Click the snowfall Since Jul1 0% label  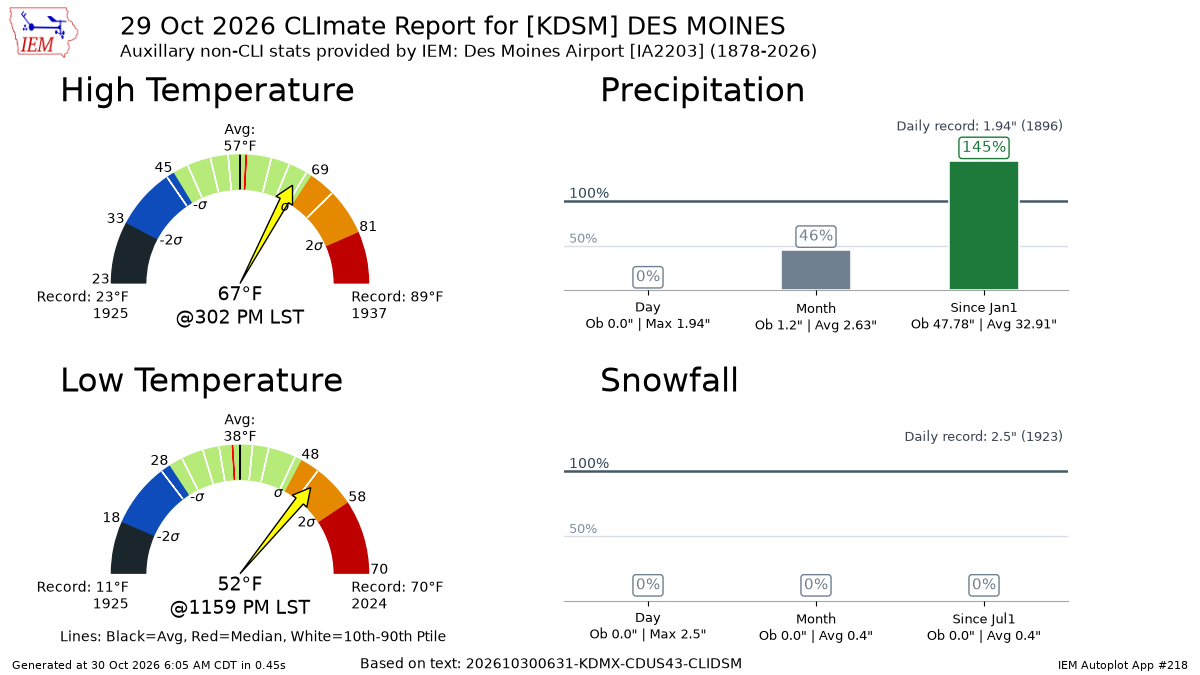(x=984, y=584)
